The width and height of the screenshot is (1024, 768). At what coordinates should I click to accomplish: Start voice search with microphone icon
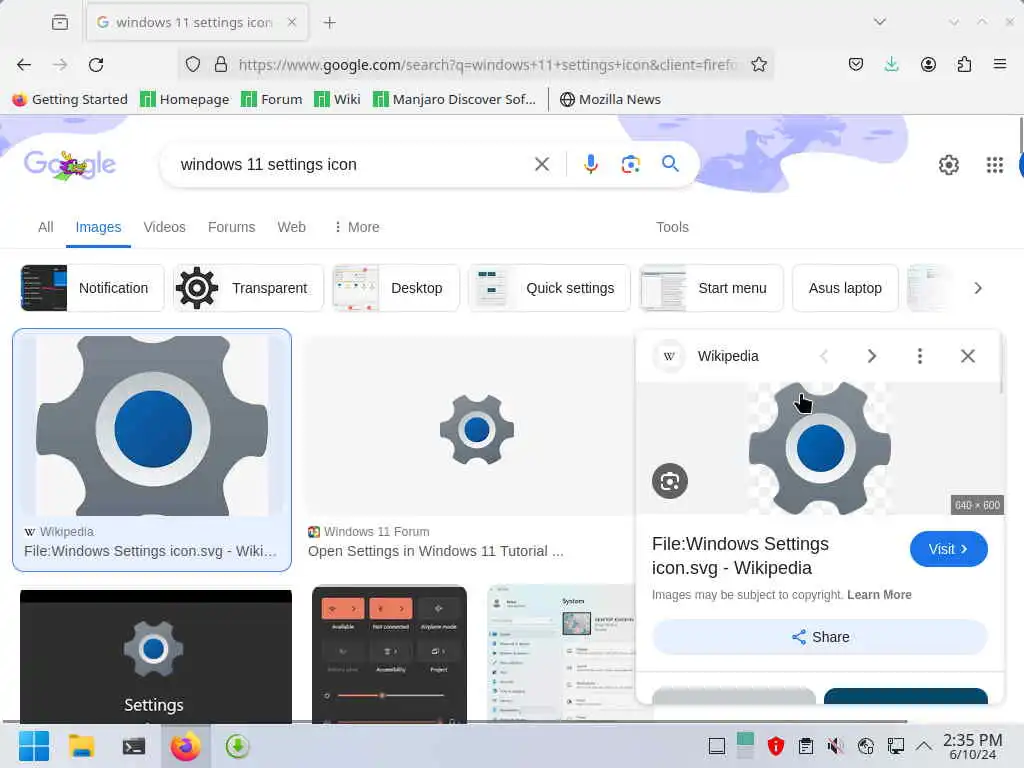590,165
